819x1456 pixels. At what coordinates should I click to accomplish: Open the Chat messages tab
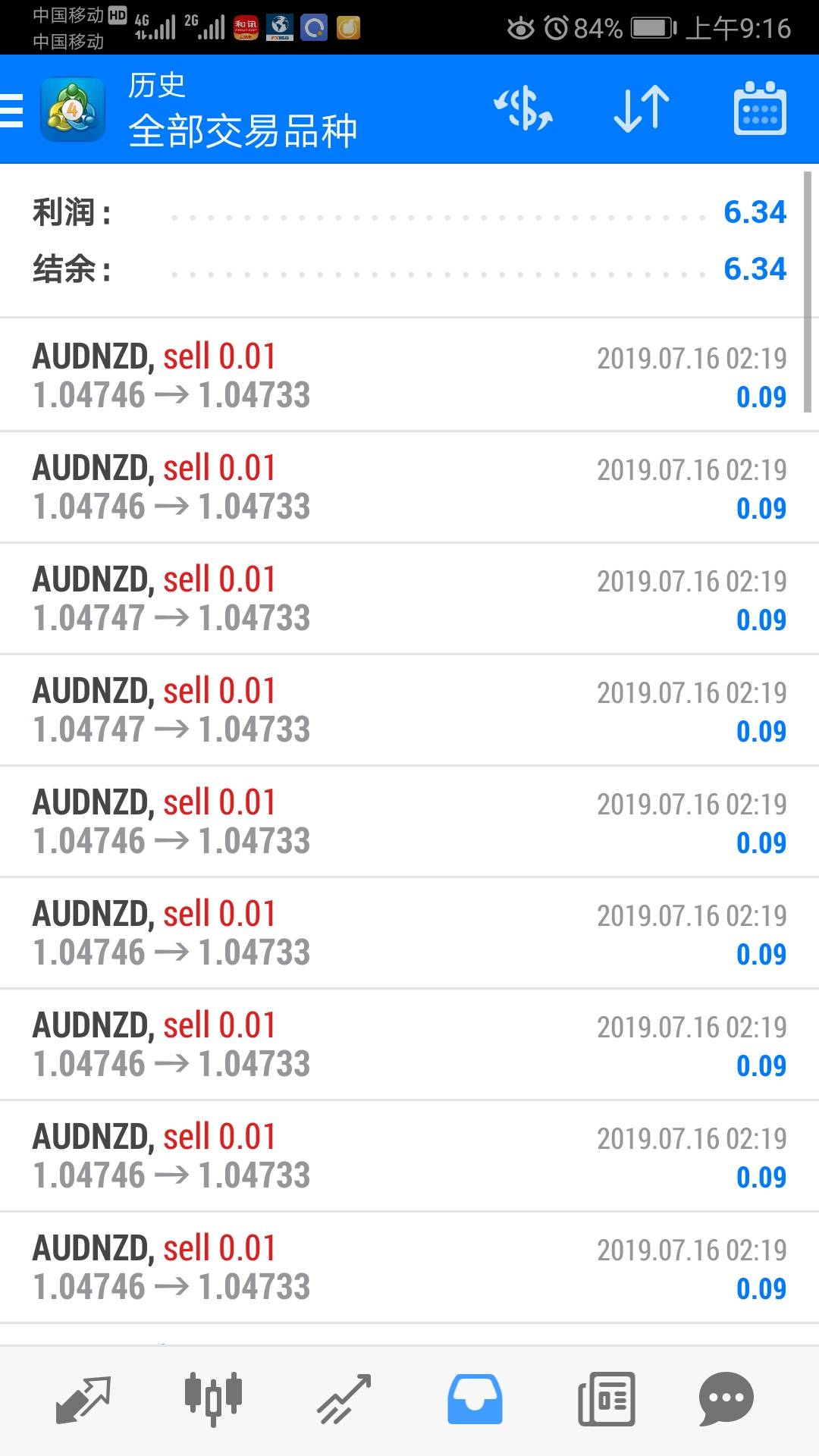[x=726, y=1399]
